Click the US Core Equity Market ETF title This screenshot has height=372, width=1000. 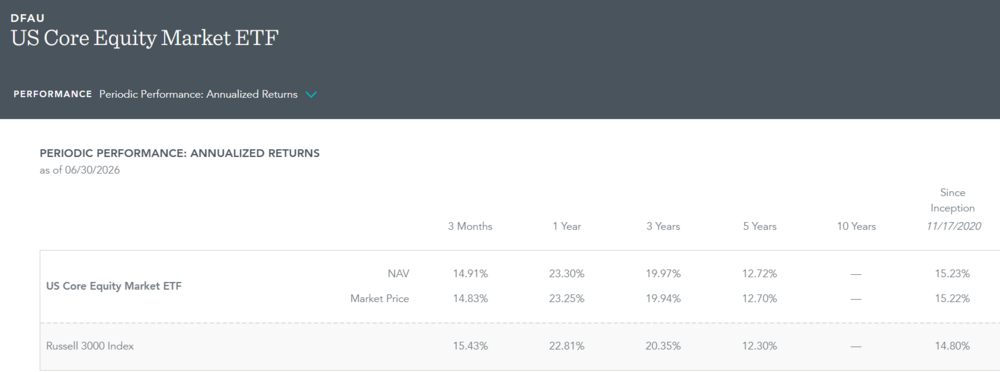point(145,39)
